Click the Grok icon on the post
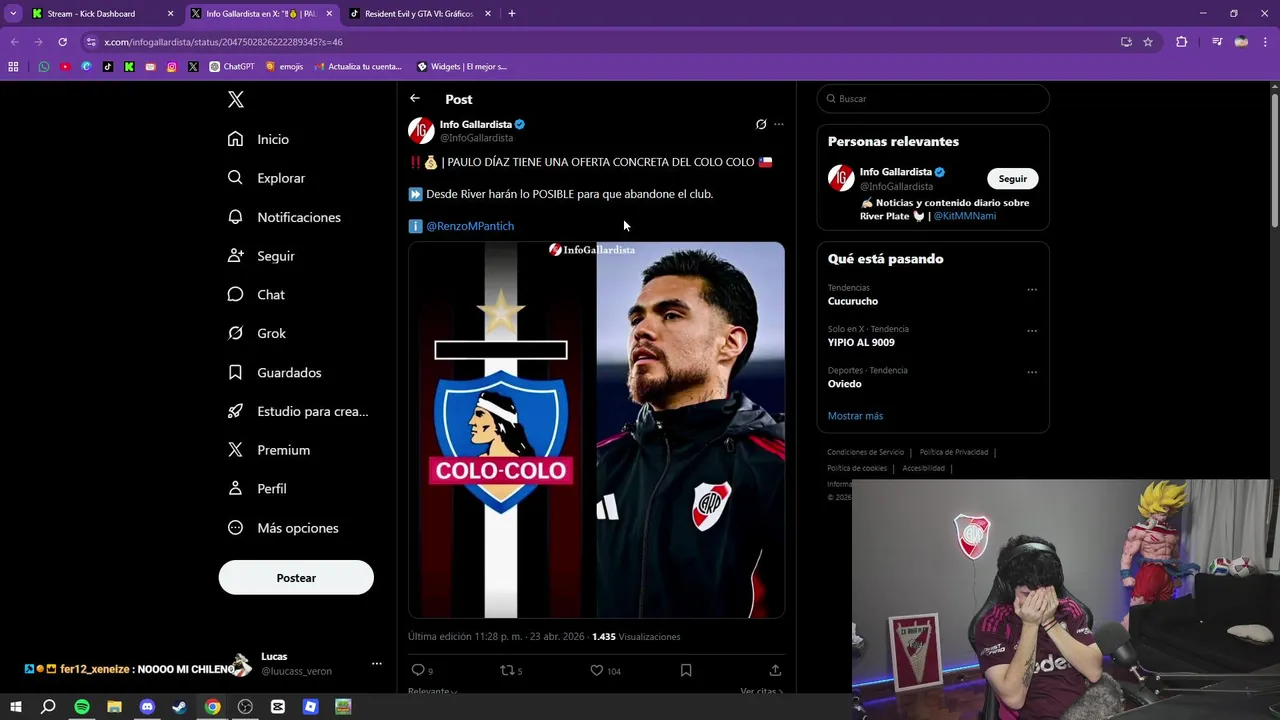1280x720 pixels. click(761, 124)
